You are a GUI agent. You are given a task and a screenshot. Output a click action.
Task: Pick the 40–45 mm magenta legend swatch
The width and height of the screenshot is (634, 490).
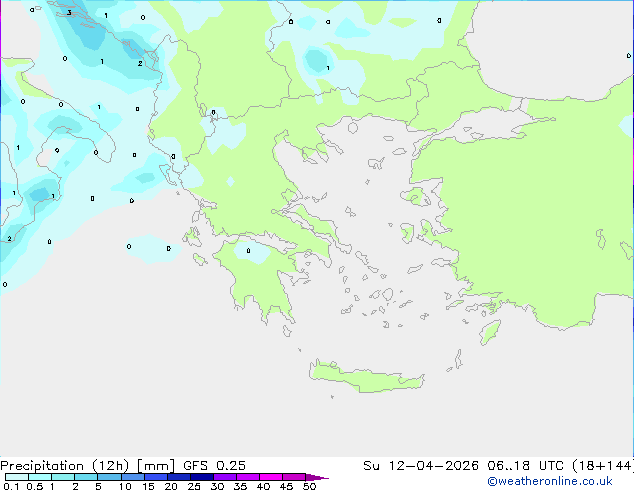271,477
